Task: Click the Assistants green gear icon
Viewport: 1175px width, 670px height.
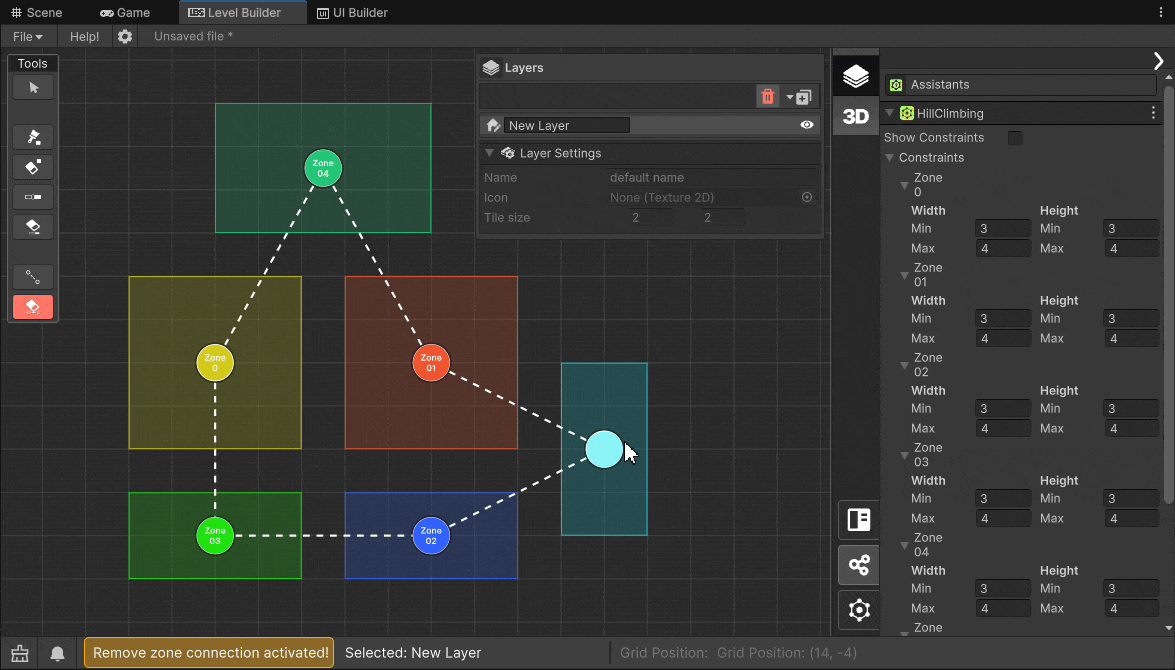Action: click(x=896, y=85)
